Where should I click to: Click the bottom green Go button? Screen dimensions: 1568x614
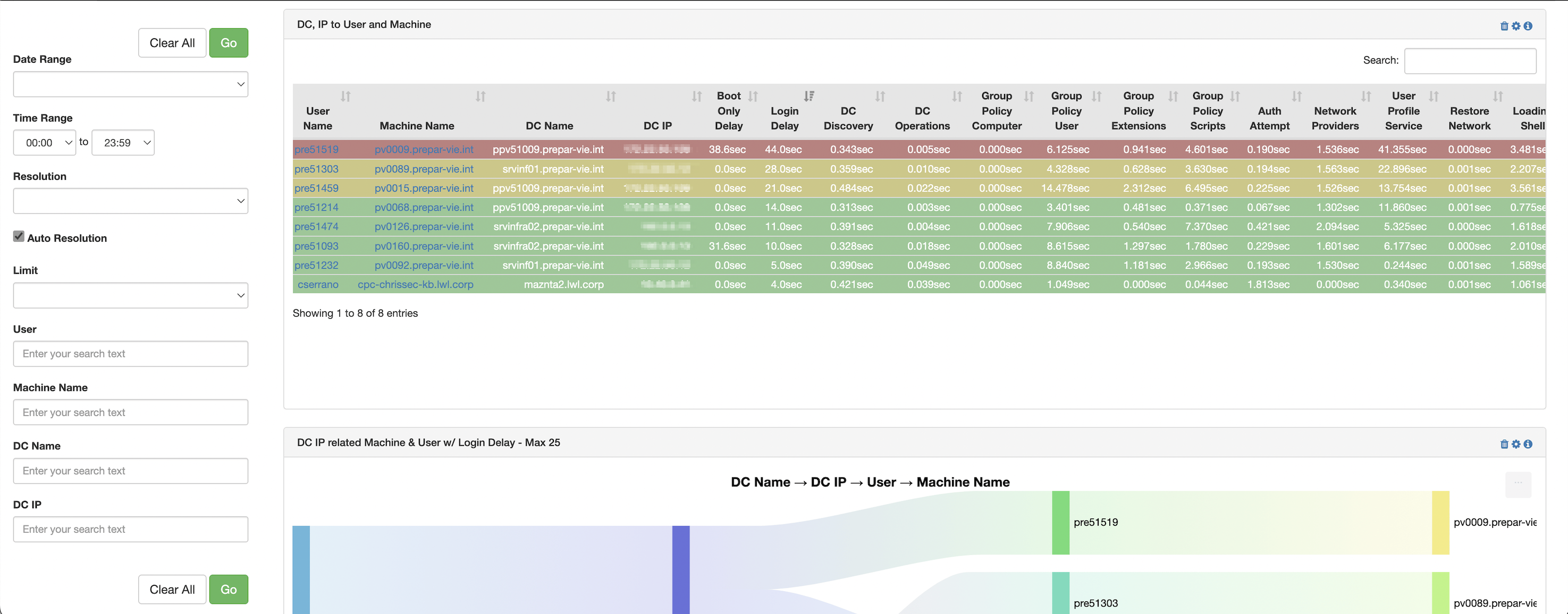229,589
